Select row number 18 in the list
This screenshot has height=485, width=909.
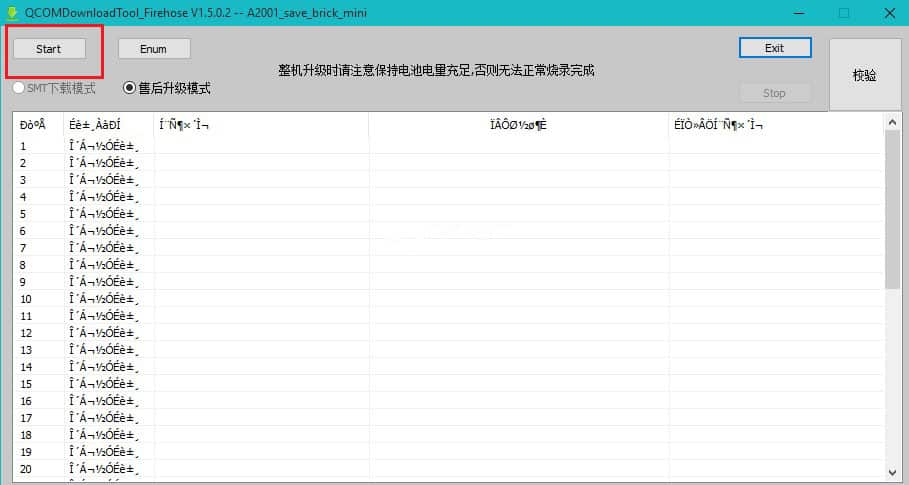tap(446, 435)
